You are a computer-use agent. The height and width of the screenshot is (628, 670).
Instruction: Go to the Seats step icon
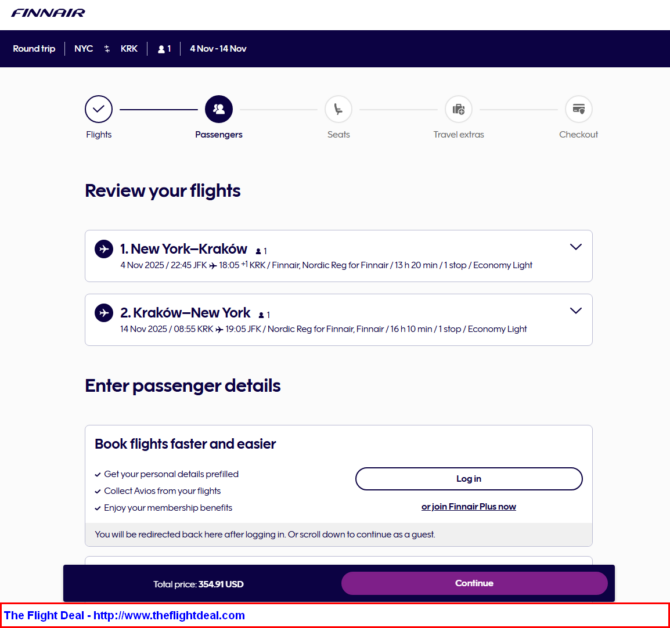[x=338, y=109]
